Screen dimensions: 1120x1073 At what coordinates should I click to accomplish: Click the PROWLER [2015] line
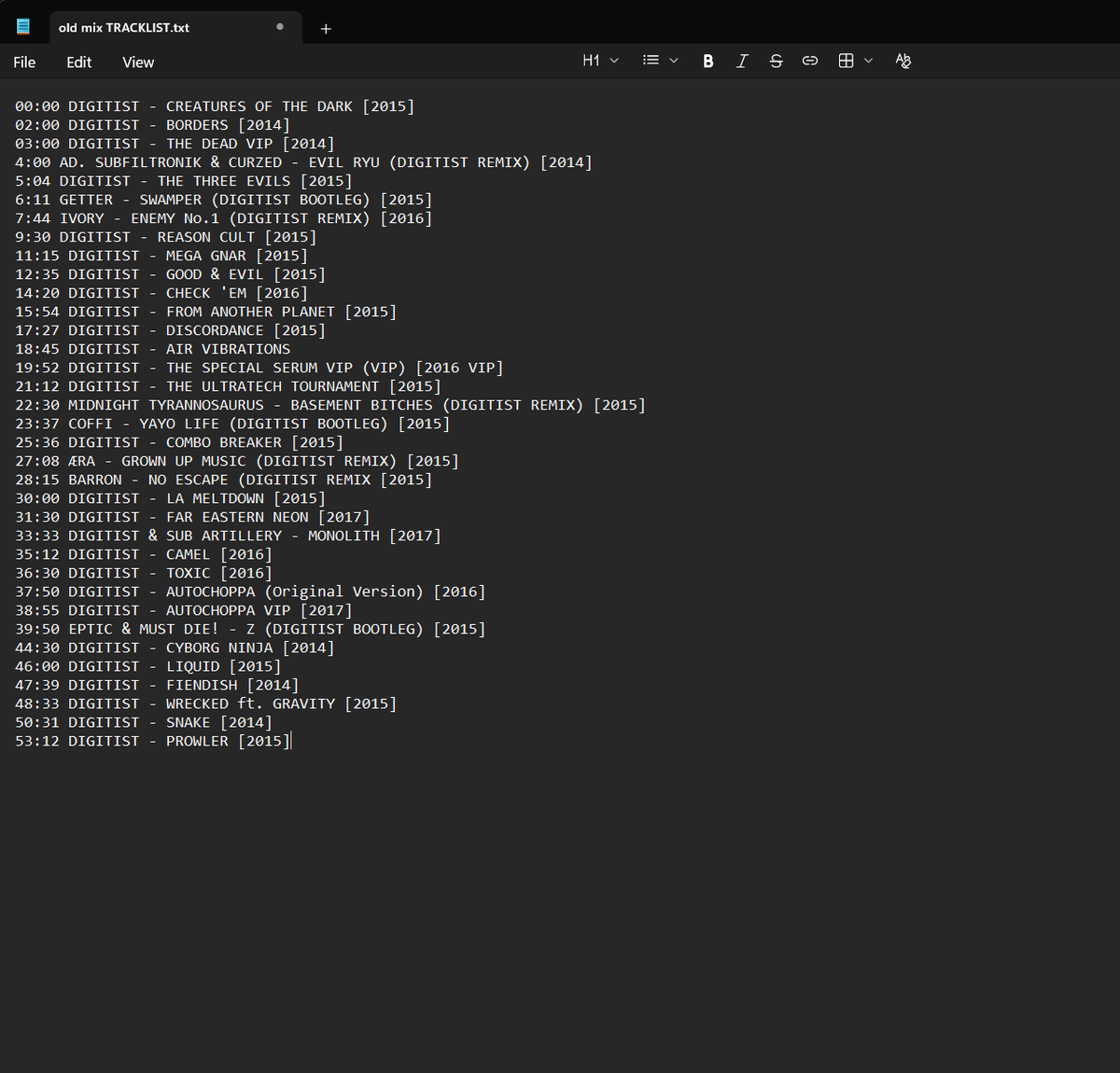coord(152,741)
